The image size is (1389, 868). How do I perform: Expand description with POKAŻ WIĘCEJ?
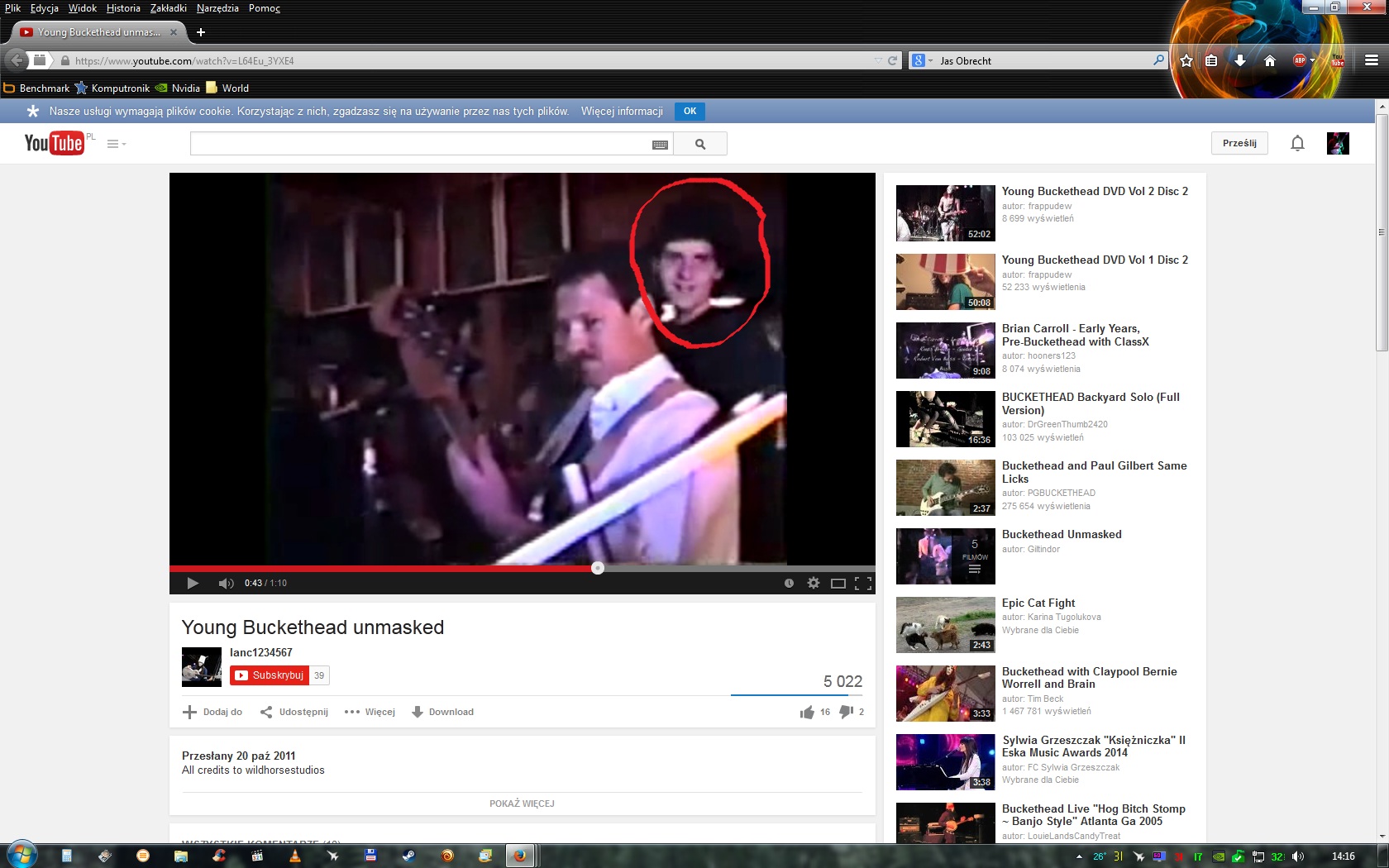click(522, 804)
